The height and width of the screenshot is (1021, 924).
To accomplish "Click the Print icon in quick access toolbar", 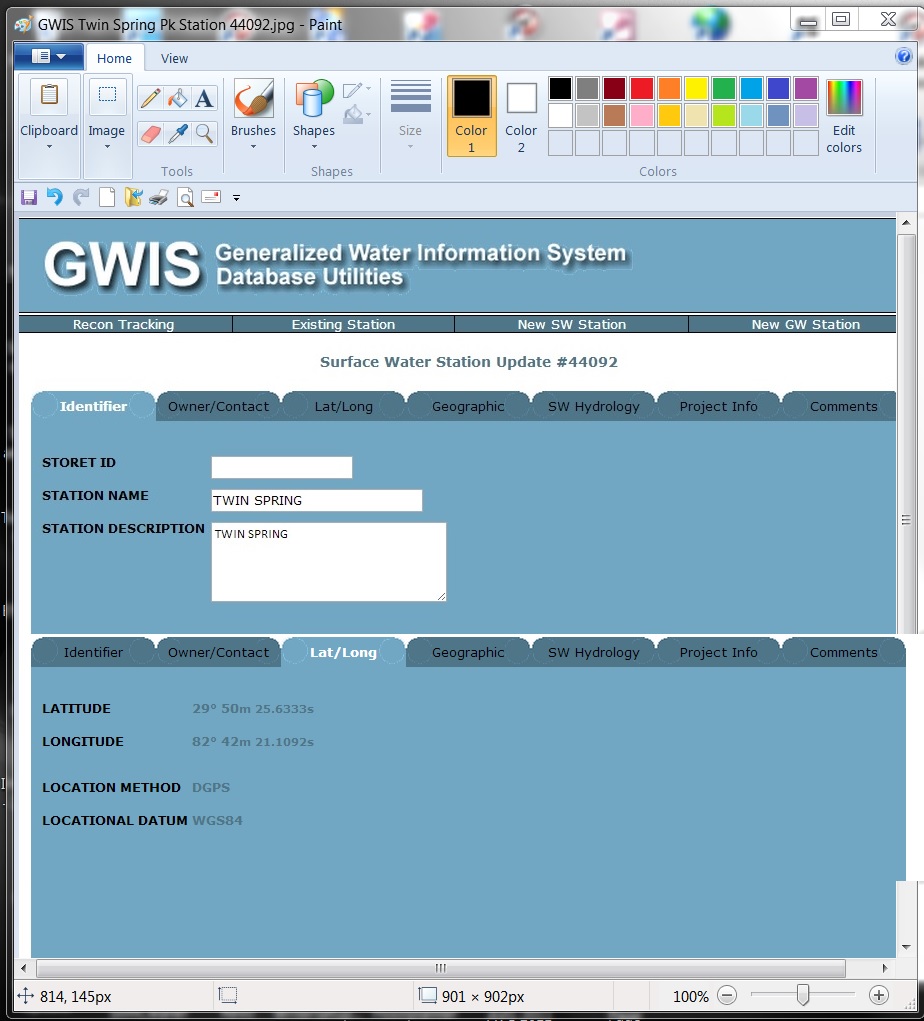I will pyautogui.click(x=159, y=197).
